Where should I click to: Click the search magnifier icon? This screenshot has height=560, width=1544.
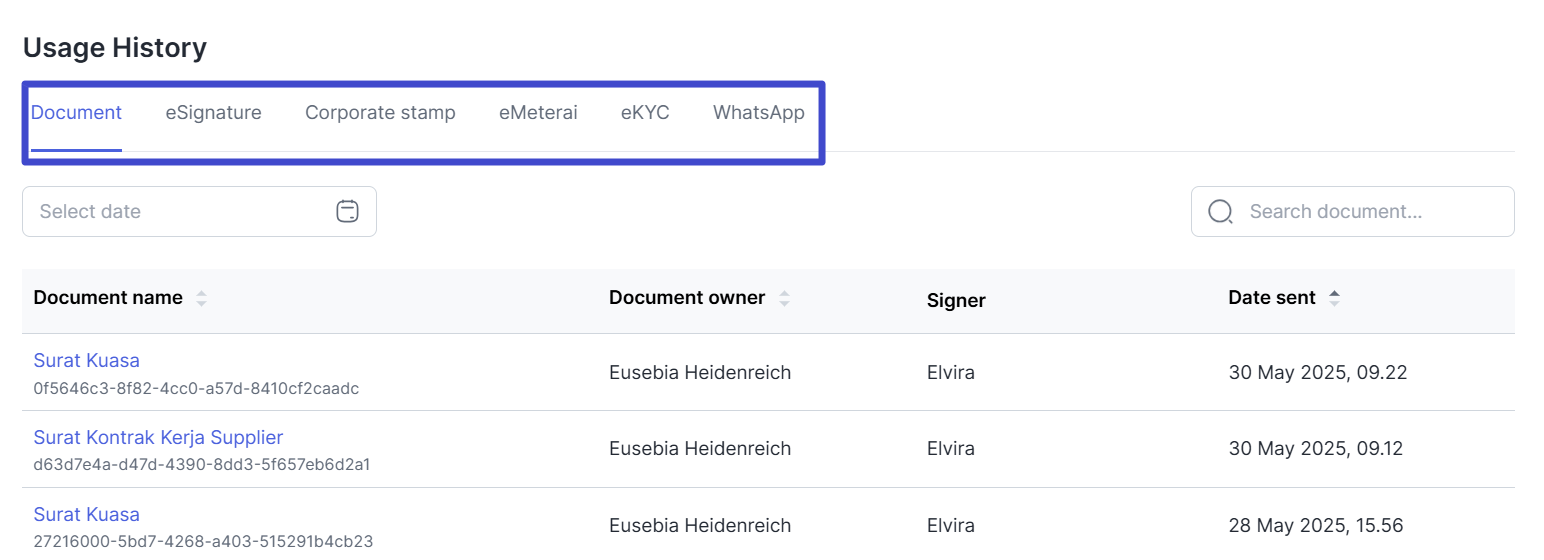(1220, 212)
